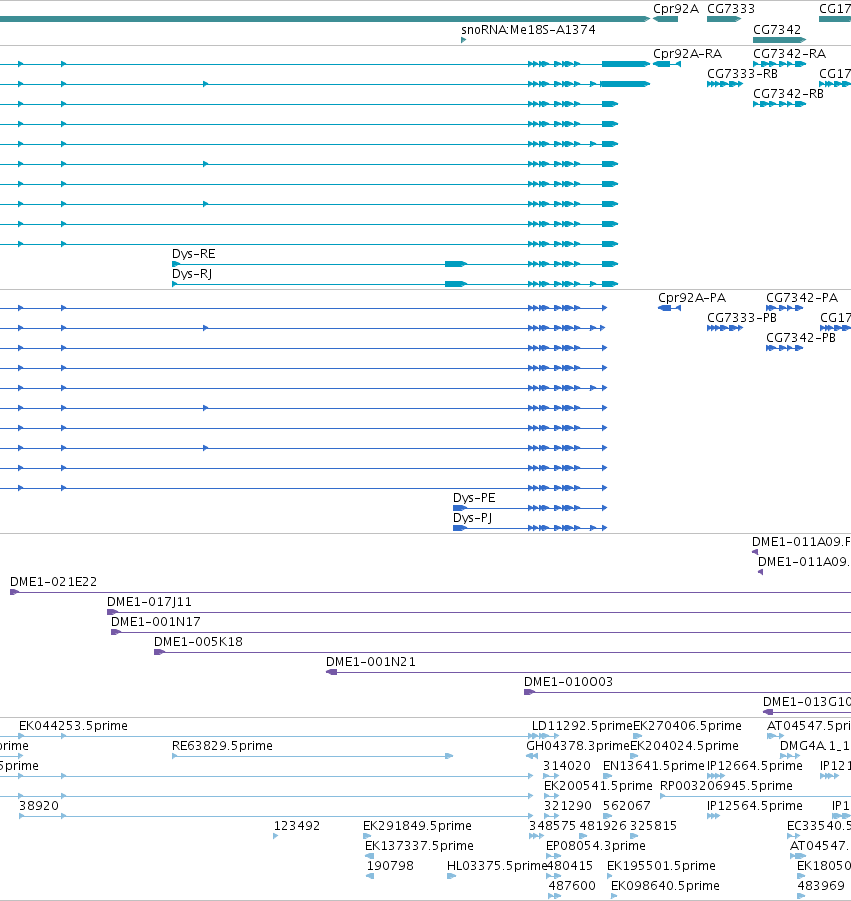This screenshot has width=851, height=901.
Task: Click the Dys-PE coding sequence label
Action: 474,498
